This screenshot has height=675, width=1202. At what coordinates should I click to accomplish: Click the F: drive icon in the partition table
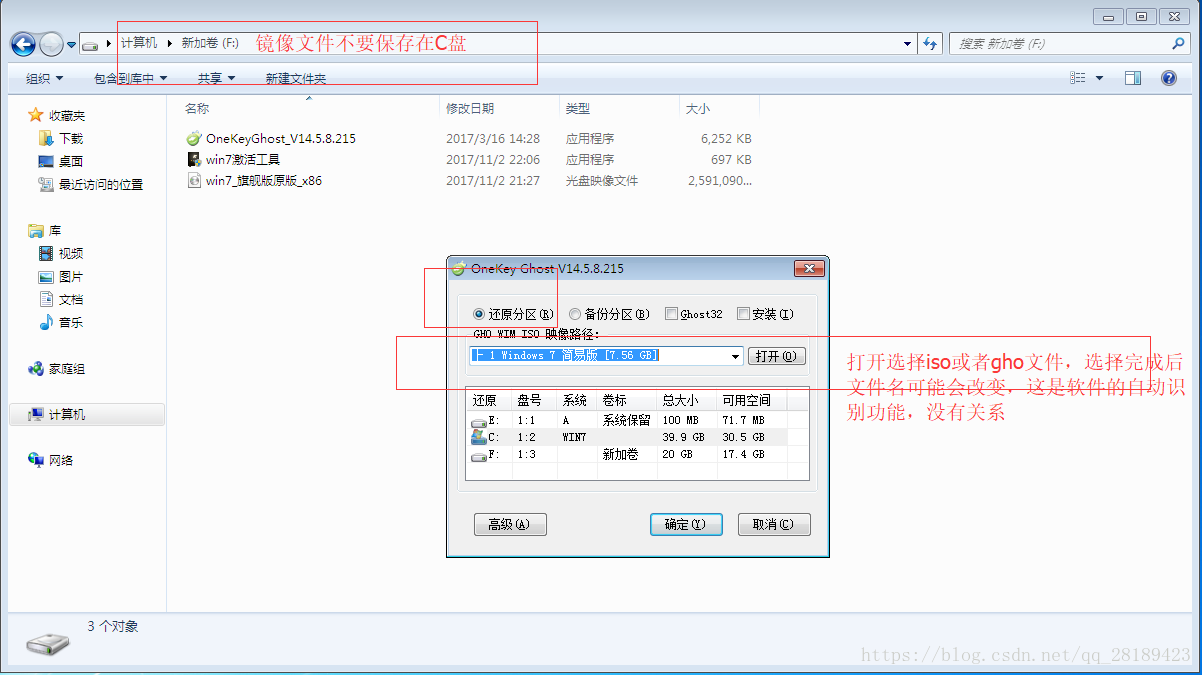click(479, 455)
